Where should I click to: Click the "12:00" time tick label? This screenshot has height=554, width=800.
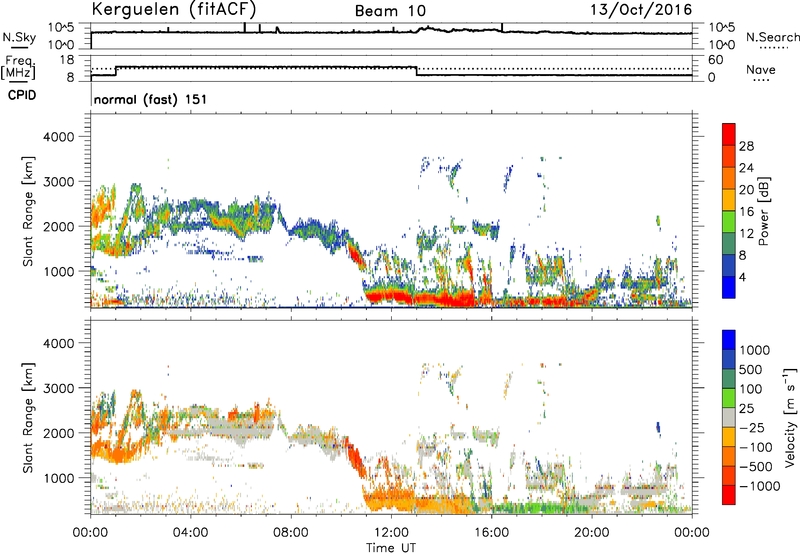coord(391,533)
